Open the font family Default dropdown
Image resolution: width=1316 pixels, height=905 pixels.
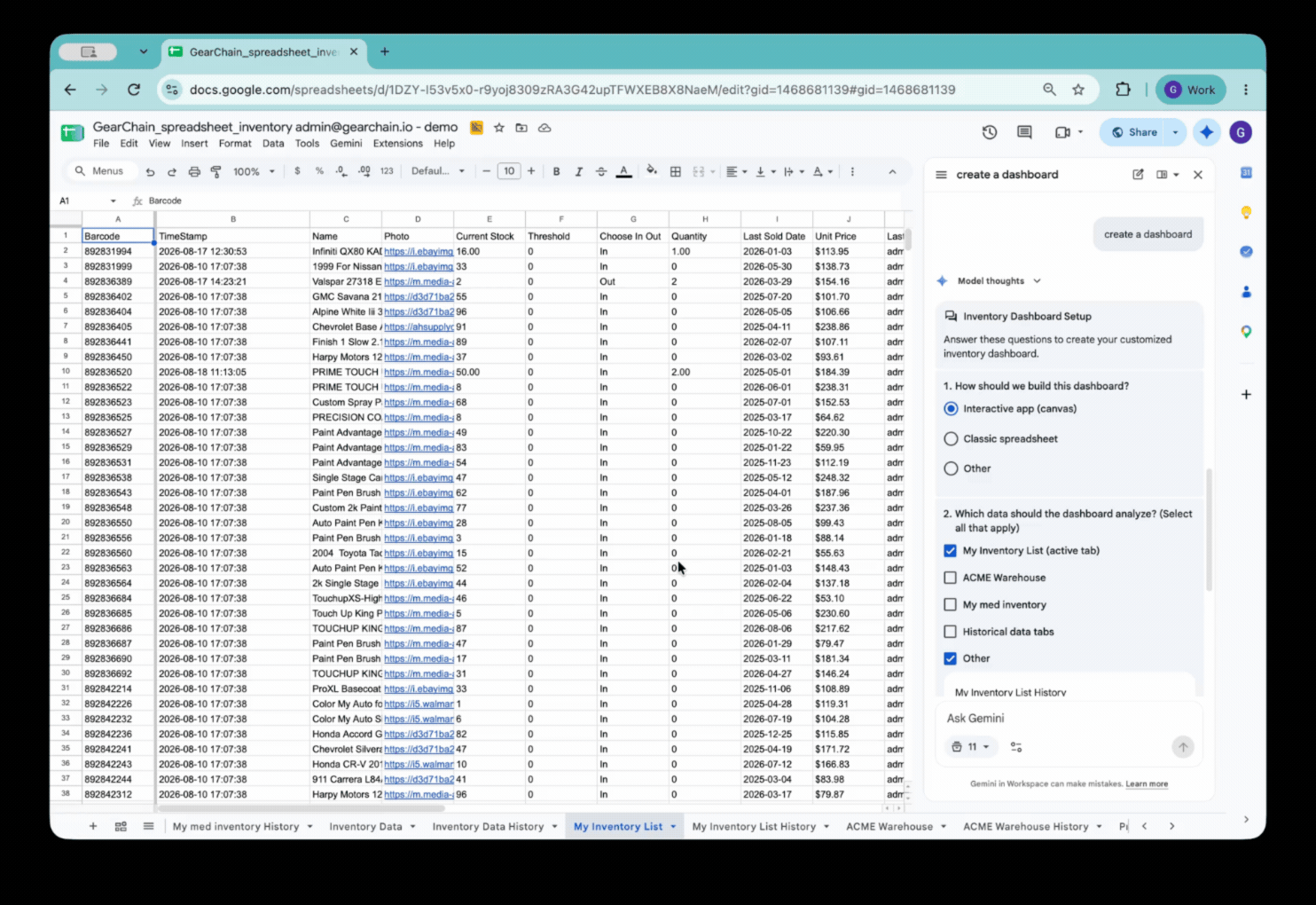pyautogui.click(x=438, y=171)
